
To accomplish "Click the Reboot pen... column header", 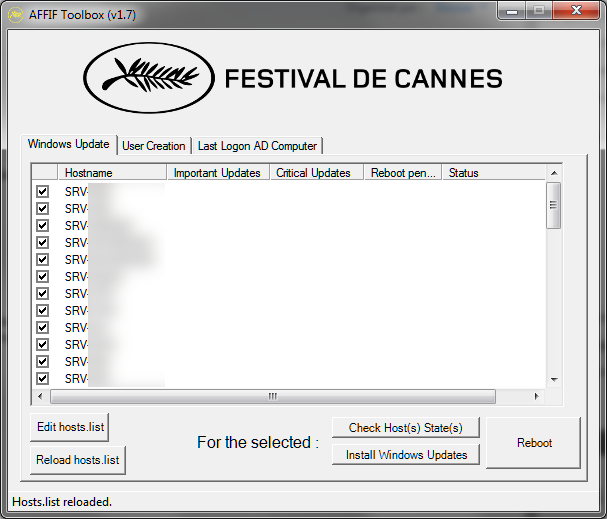I will pyautogui.click(x=403, y=173).
